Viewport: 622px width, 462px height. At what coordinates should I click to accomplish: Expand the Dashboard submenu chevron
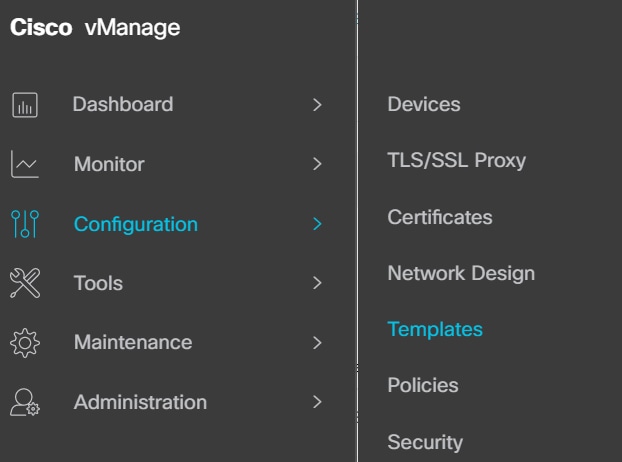[x=317, y=105]
